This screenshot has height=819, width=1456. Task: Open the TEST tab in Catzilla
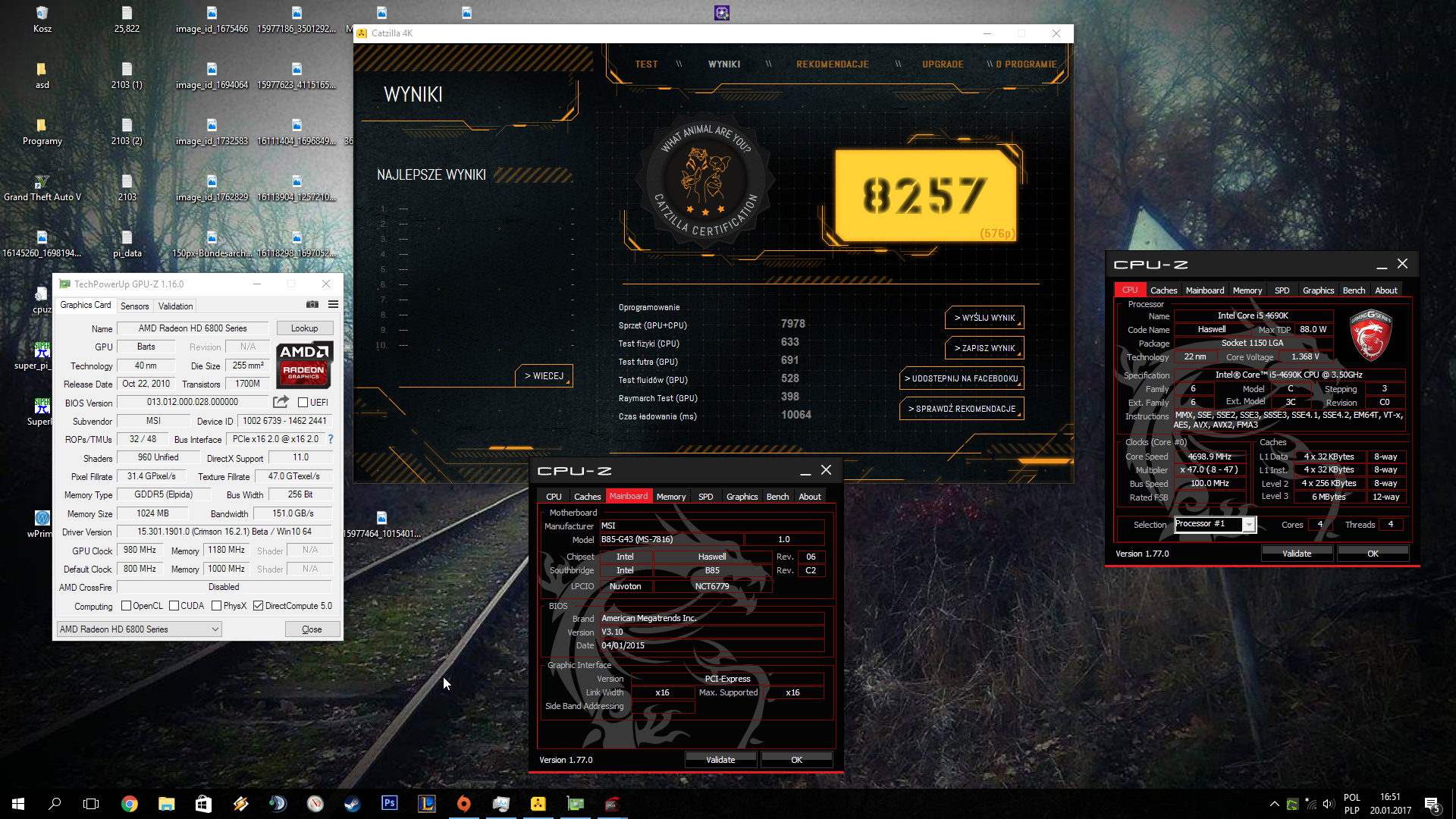point(646,64)
